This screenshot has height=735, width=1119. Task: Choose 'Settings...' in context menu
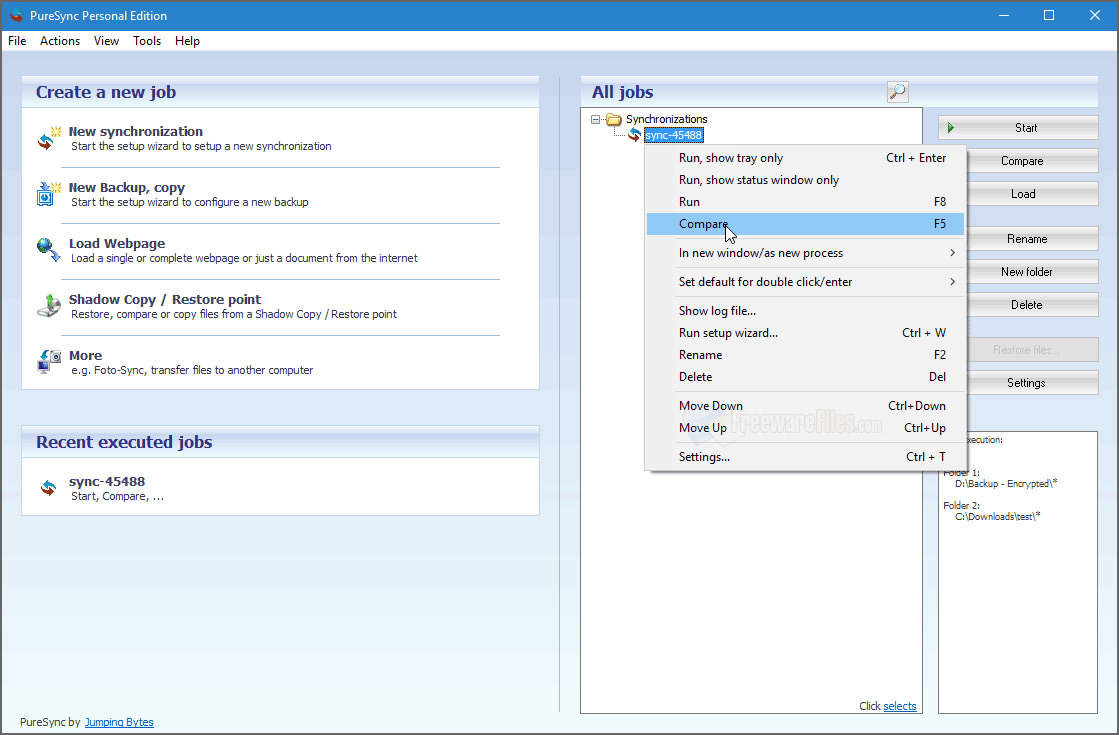coord(805,457)
